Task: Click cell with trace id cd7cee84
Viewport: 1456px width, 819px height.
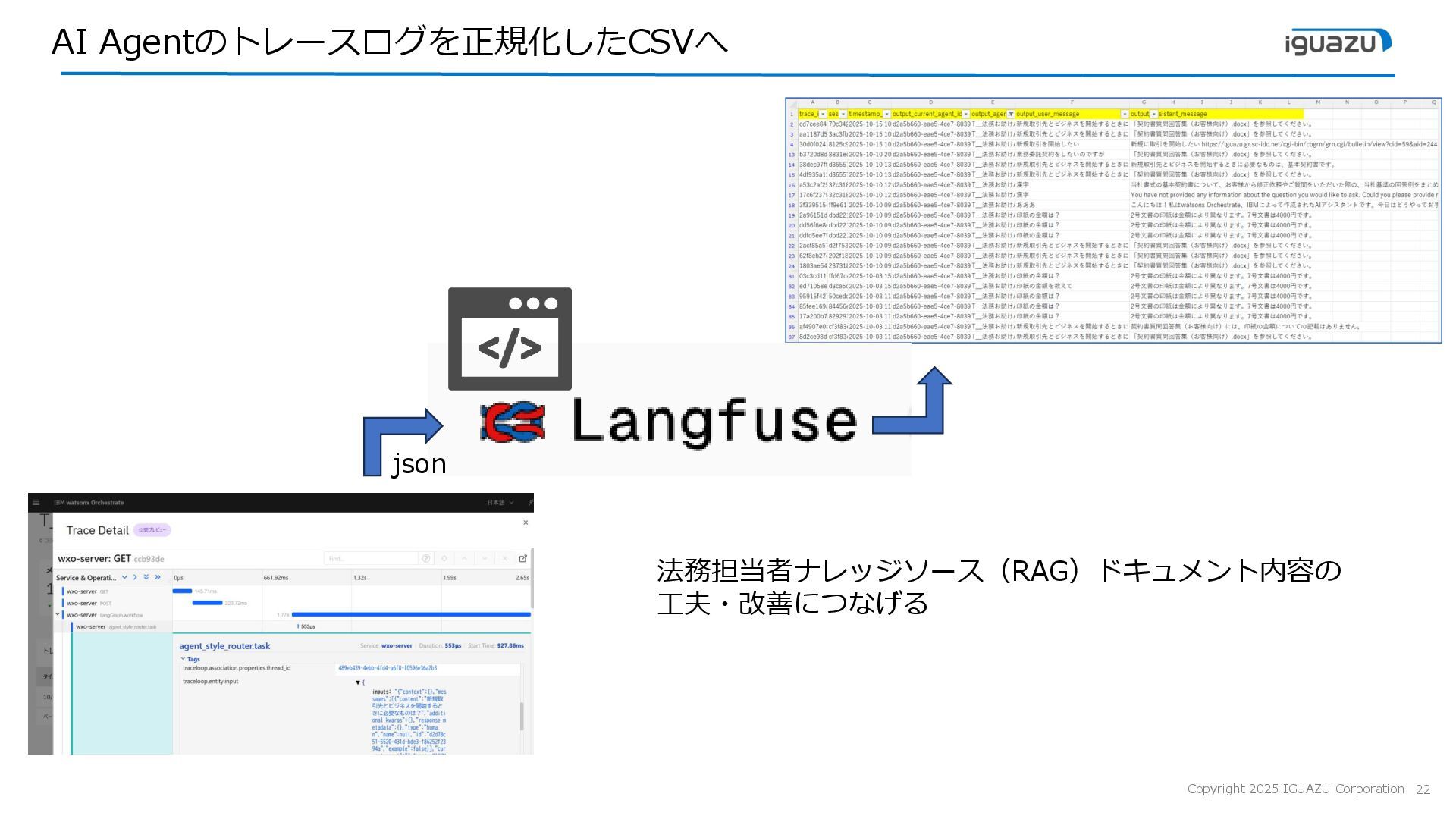Action: click(x=813, y=124)
